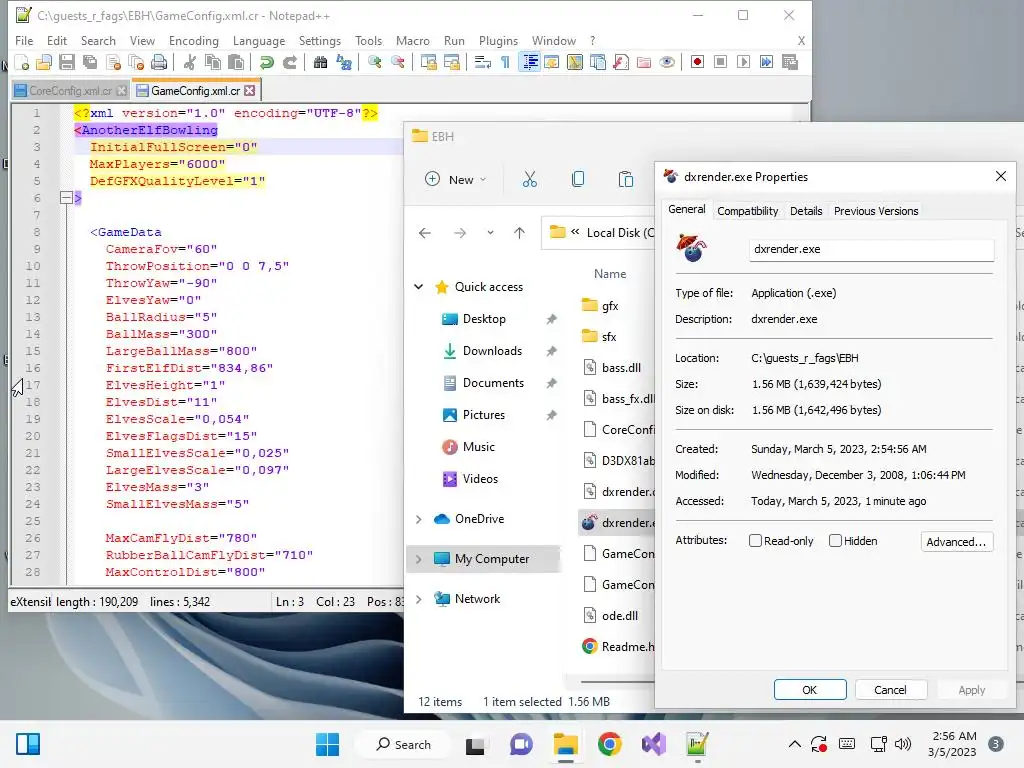Image resolution: width=1024 pixels, height=768 pixels.
Task: Click the Save All toolbar icon
Action: point(89,62)
